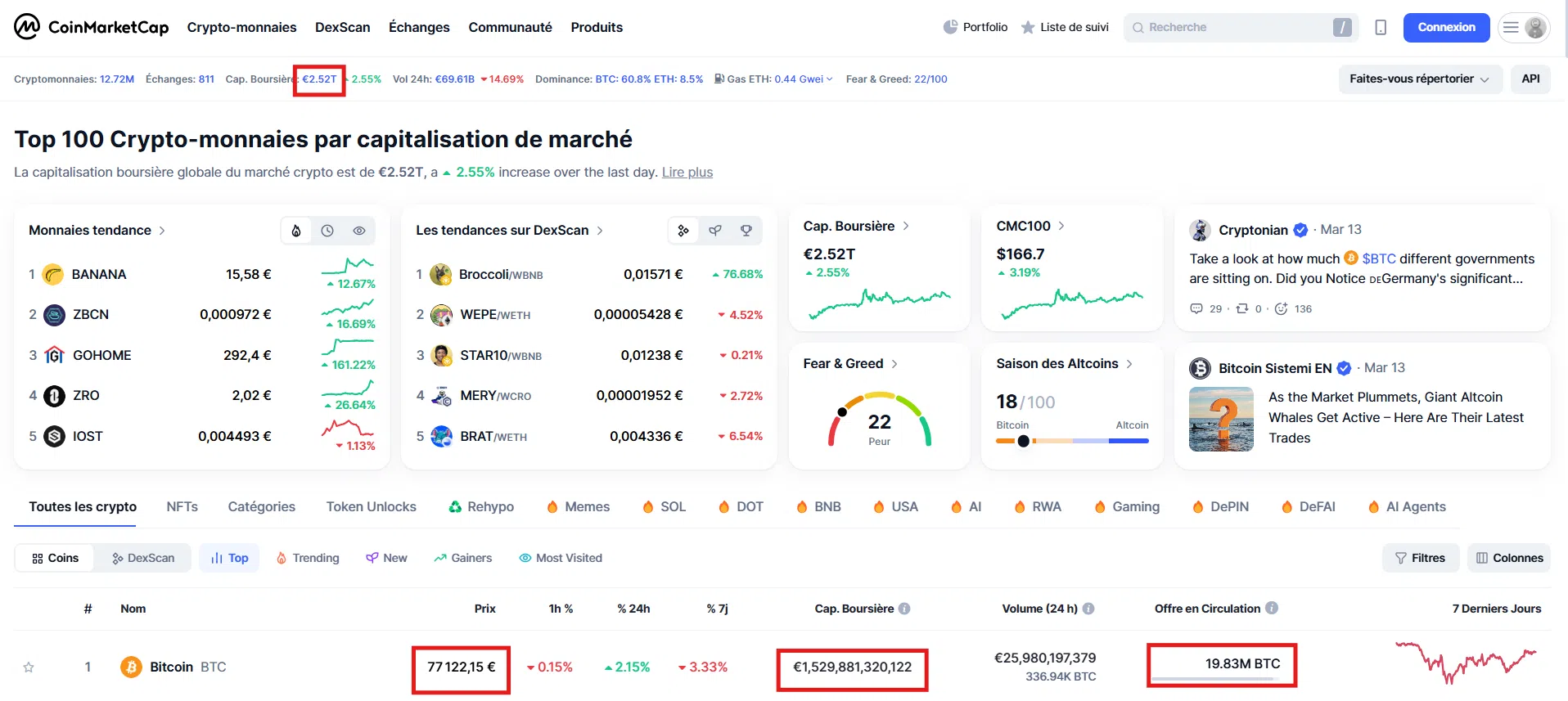
Task: Open Saison des Altcoins card chevron
Action: (x=1129, y=364)
